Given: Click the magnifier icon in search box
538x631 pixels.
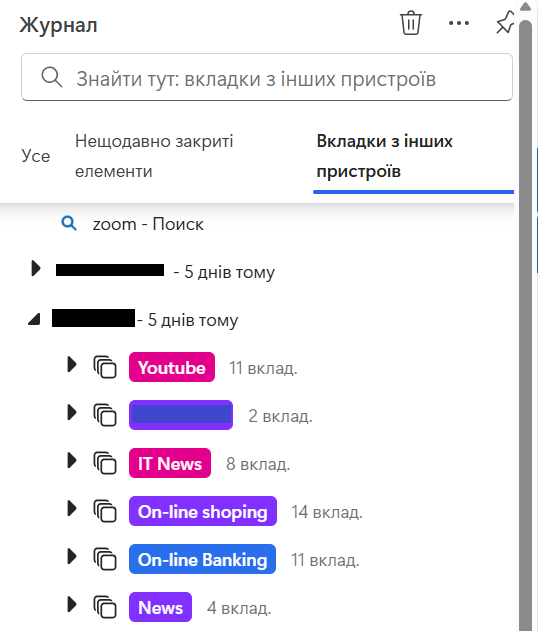Looking at the screenshot, I should pos(52,77).
